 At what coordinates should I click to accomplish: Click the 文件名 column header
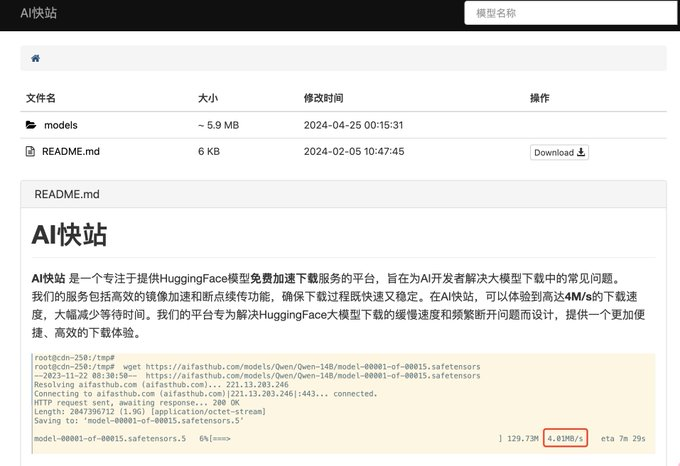point(41,98)
